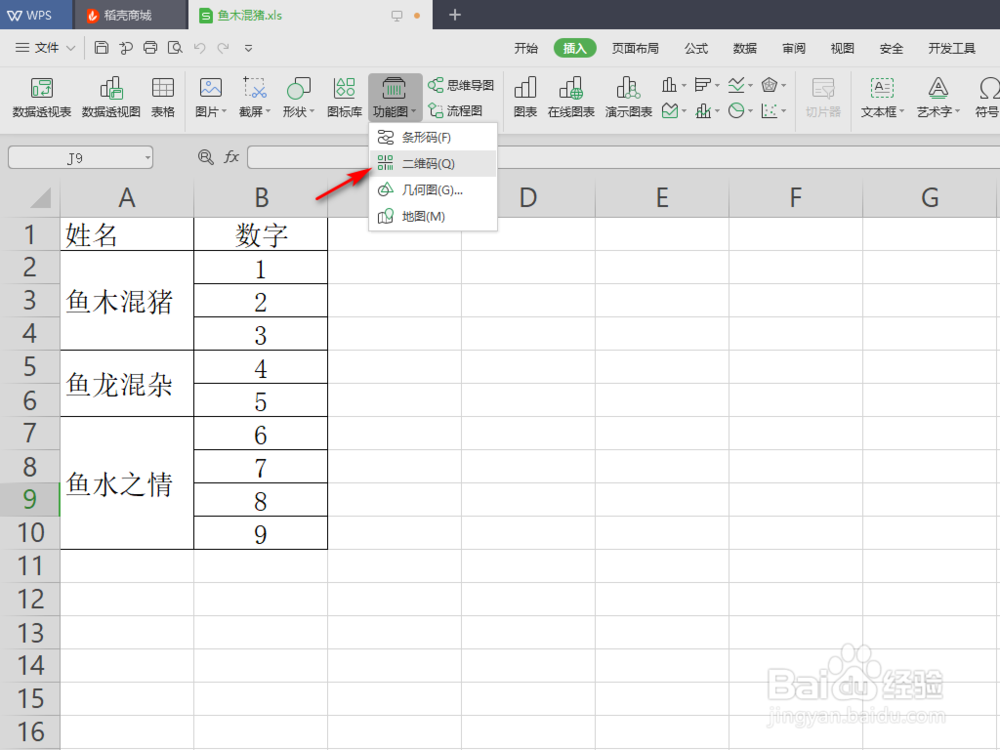The image size is (1000, 750).
Task: Expand the column chart type dropdown
Action: [684, 85]
